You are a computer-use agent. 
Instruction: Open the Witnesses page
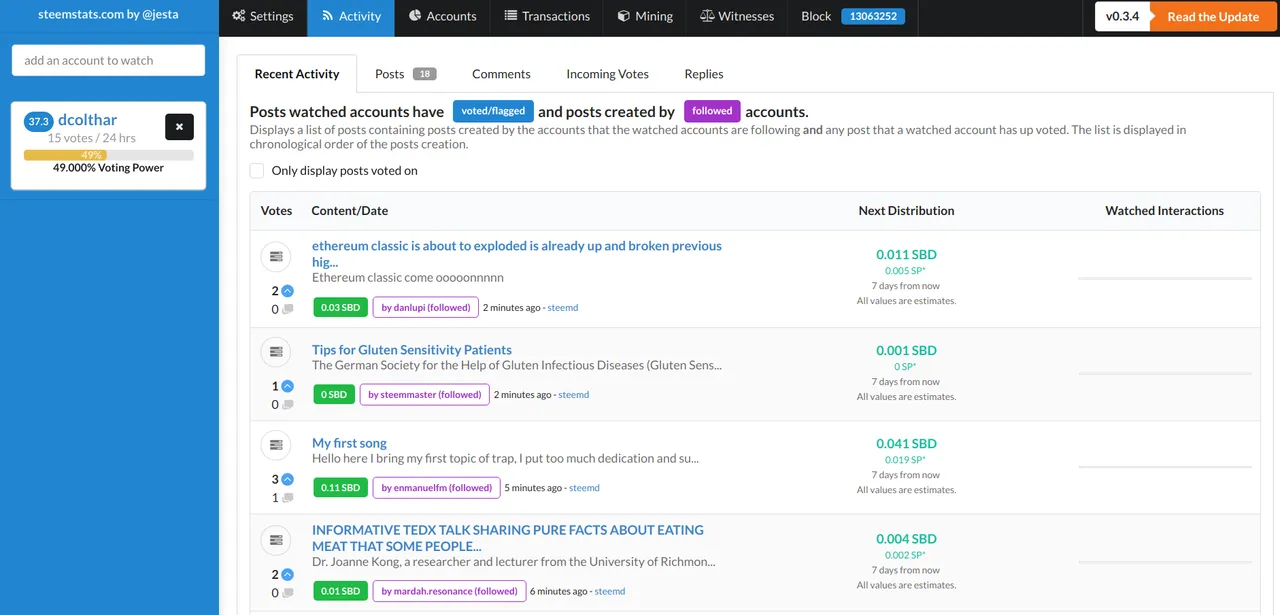[x=737, y=16]
